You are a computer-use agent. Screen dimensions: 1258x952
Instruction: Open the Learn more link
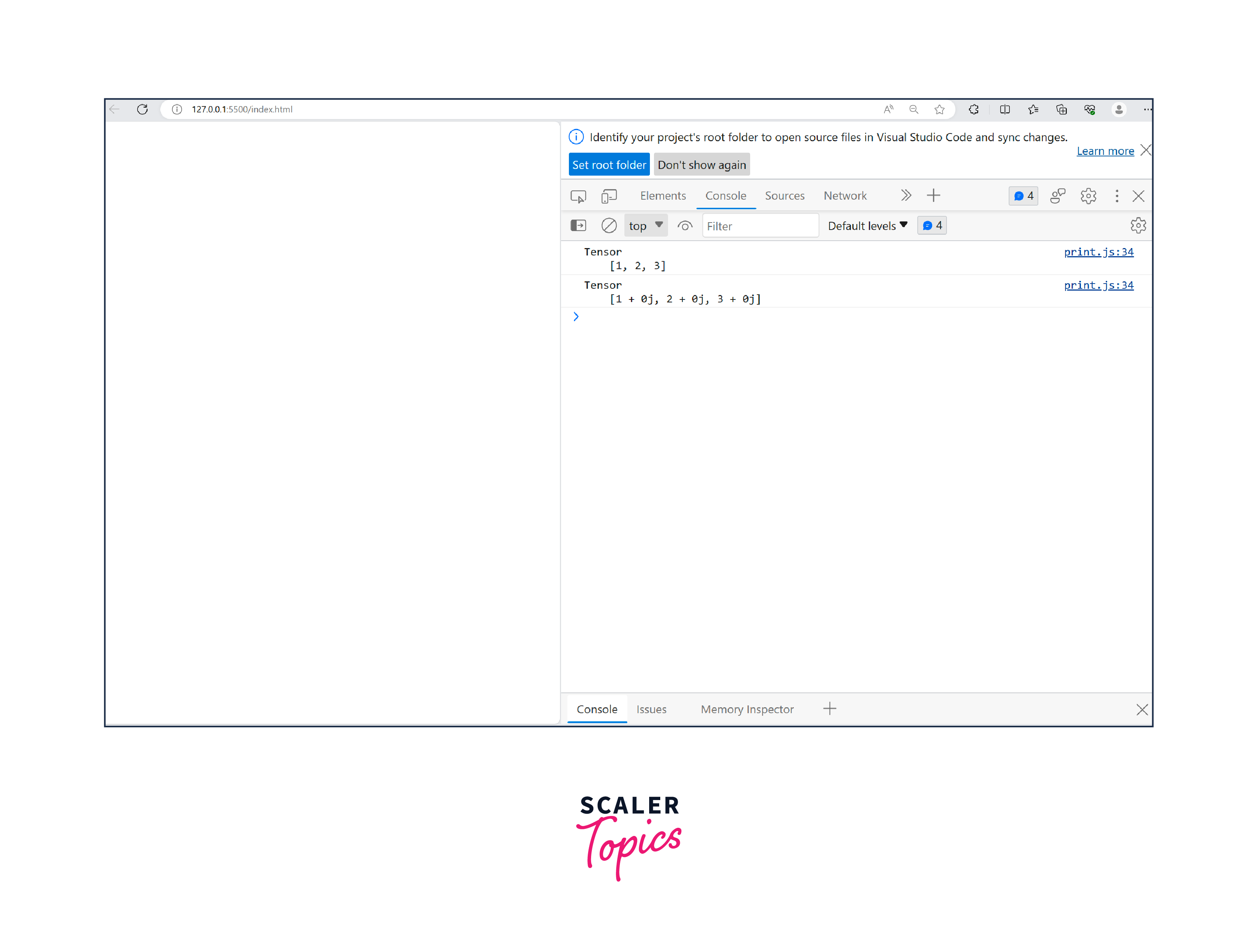coord(1104,150)
